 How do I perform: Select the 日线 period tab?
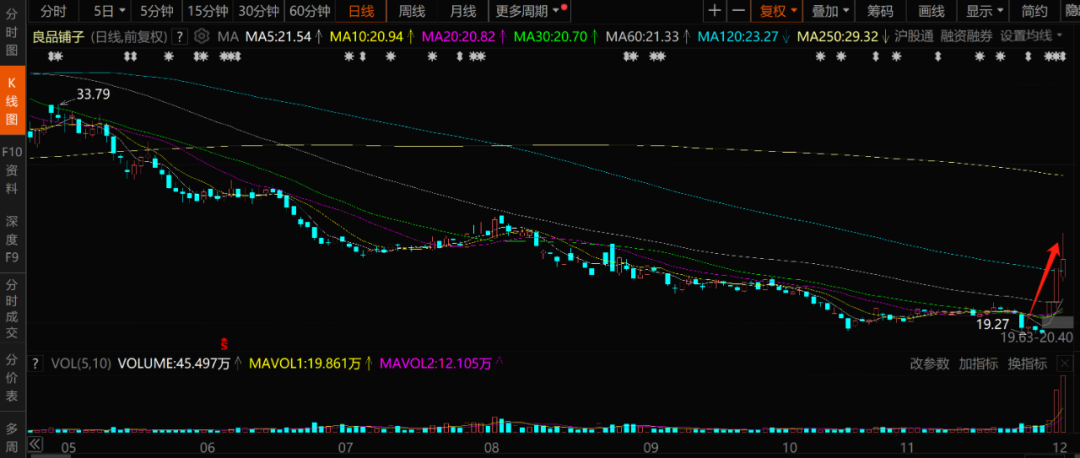pos(361,10)
